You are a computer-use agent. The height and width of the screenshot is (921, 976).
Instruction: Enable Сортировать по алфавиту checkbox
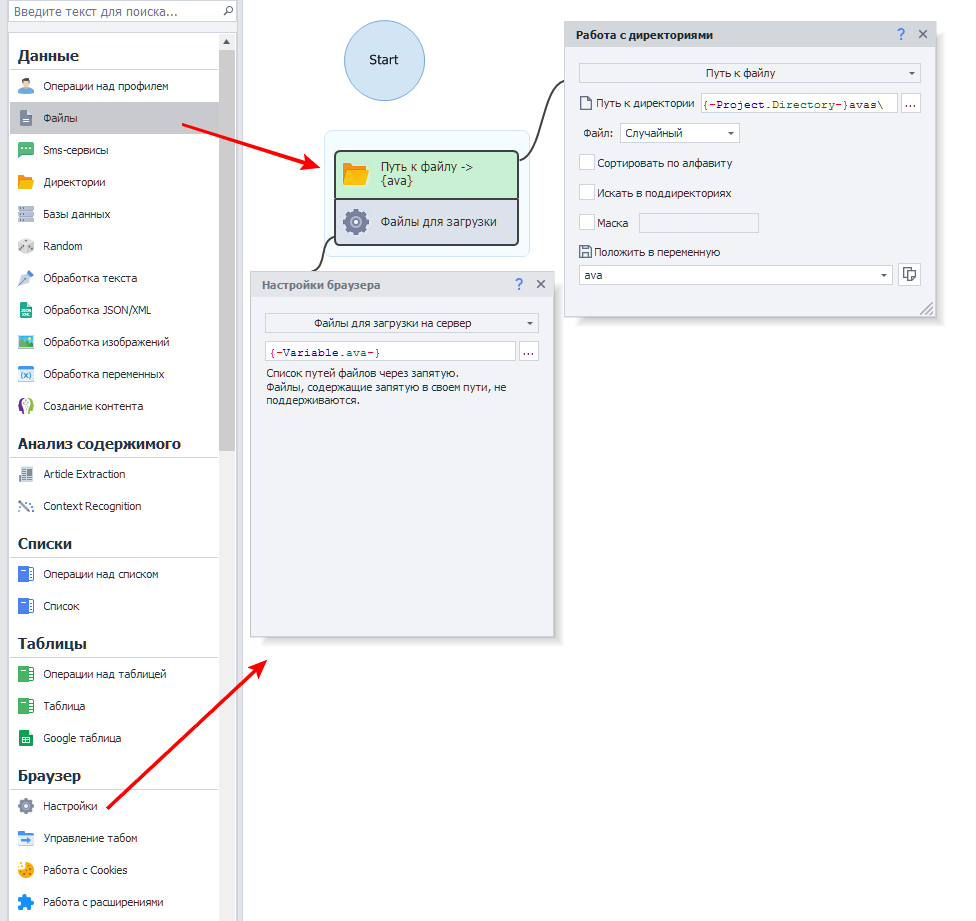click(586, 162)
